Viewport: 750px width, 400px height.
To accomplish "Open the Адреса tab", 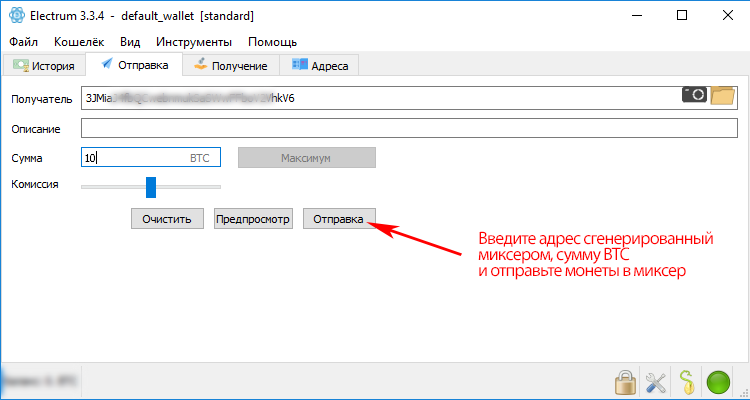I will click(320, 66).
